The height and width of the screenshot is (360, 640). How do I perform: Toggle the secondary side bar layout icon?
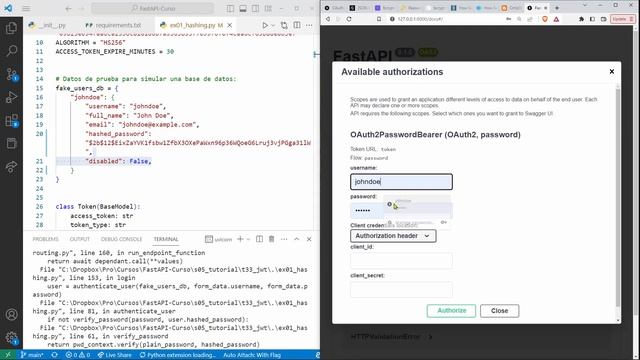click(256, 8)
